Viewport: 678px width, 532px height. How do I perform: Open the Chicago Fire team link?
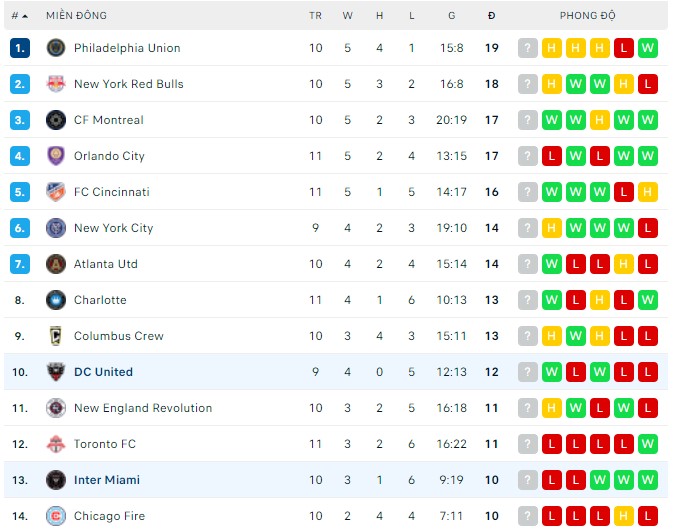(x=109, y=516)
